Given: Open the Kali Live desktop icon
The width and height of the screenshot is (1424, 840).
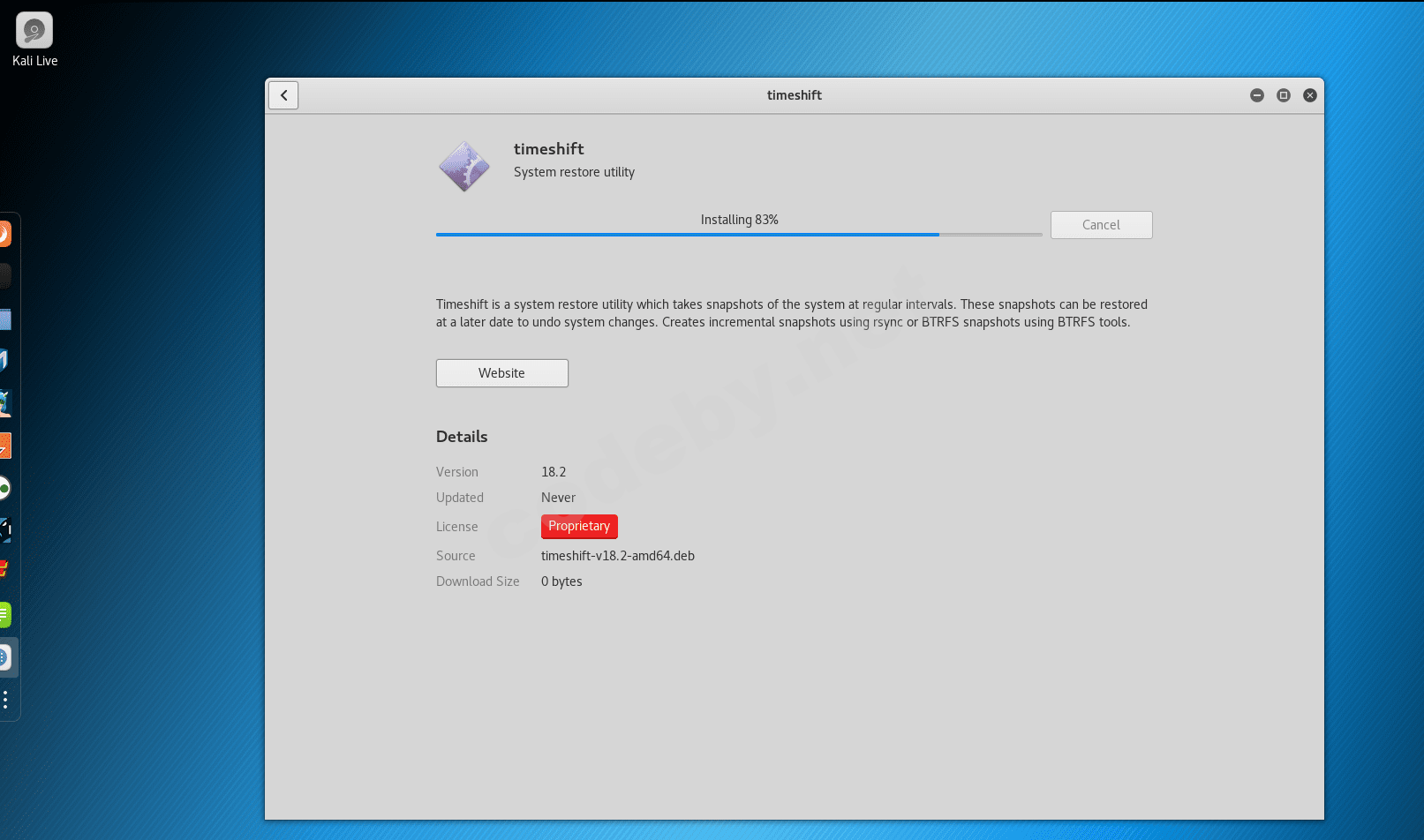Looking at the screenshot, I should pyautogui.click(x=34, y=40).
